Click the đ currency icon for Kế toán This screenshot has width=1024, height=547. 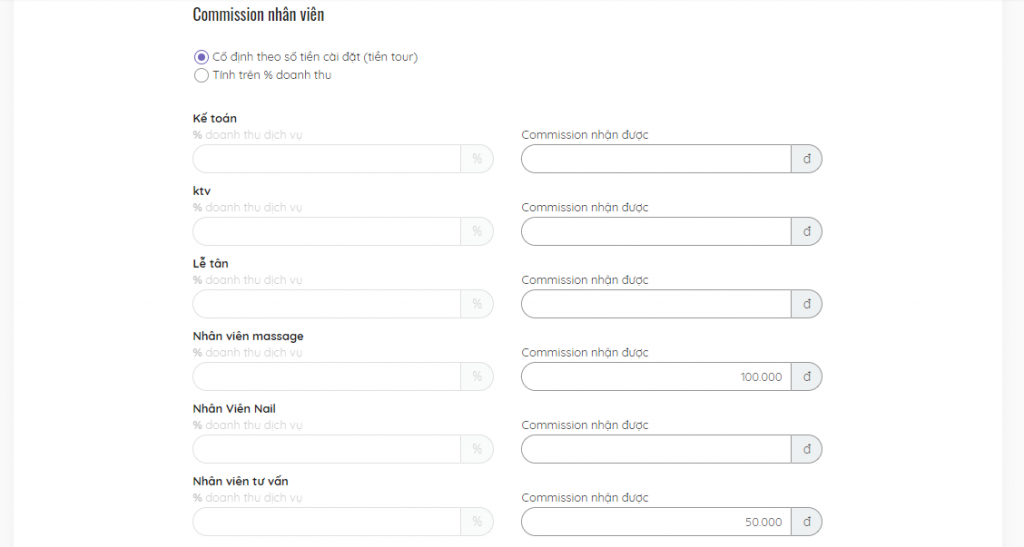tap(807, 159)
